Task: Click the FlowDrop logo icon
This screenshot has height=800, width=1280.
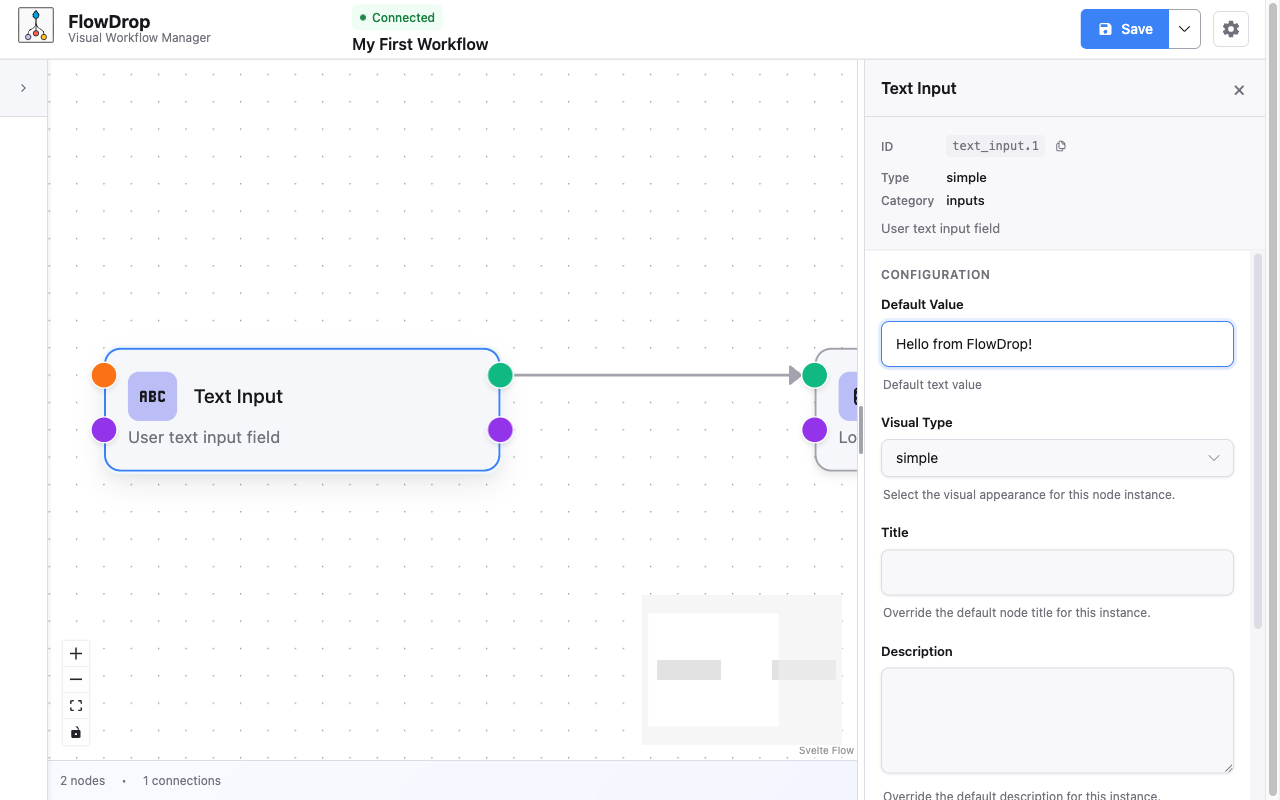Action: click(35, 26)
